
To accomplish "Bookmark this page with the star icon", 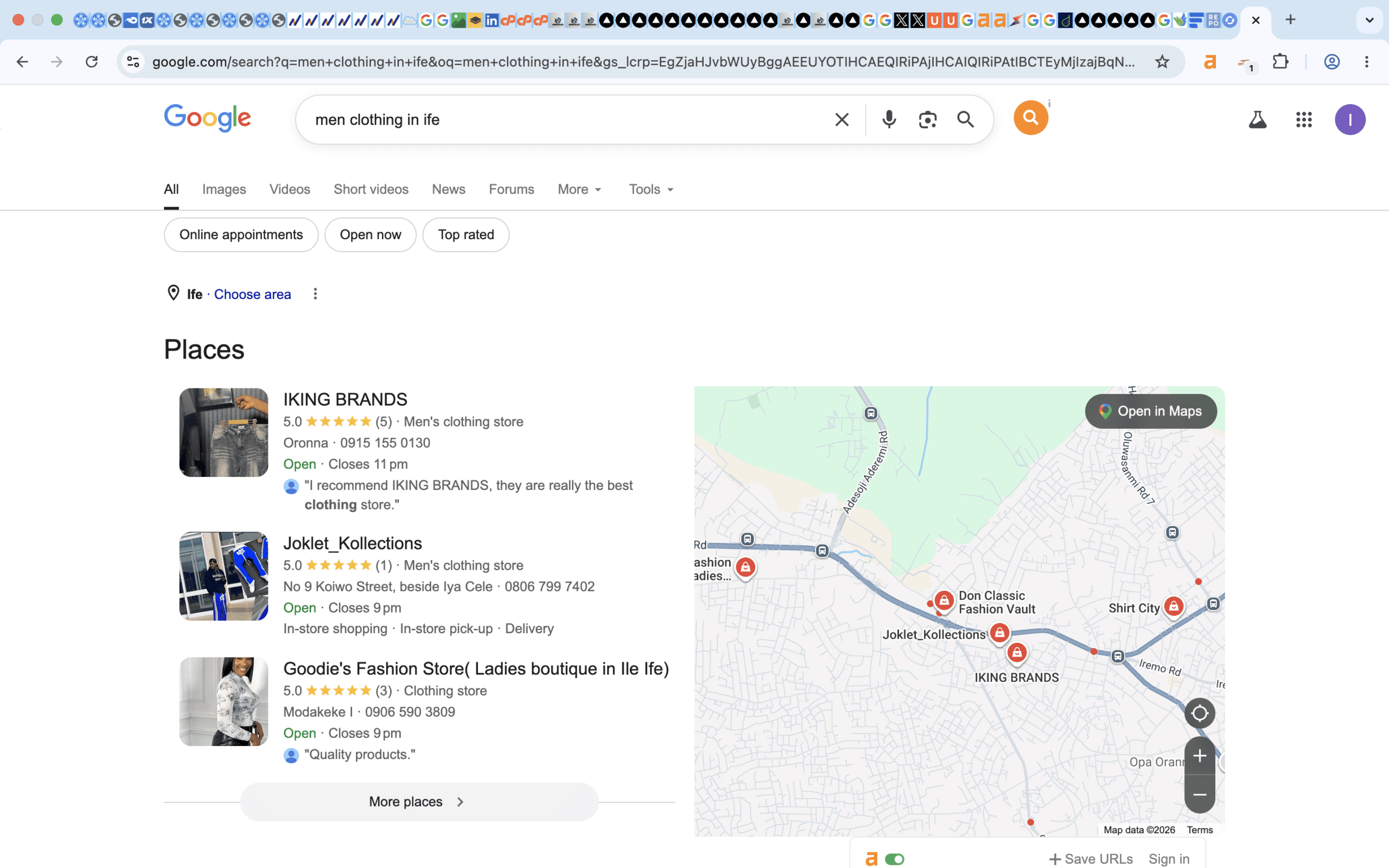I will [1162, 62].
